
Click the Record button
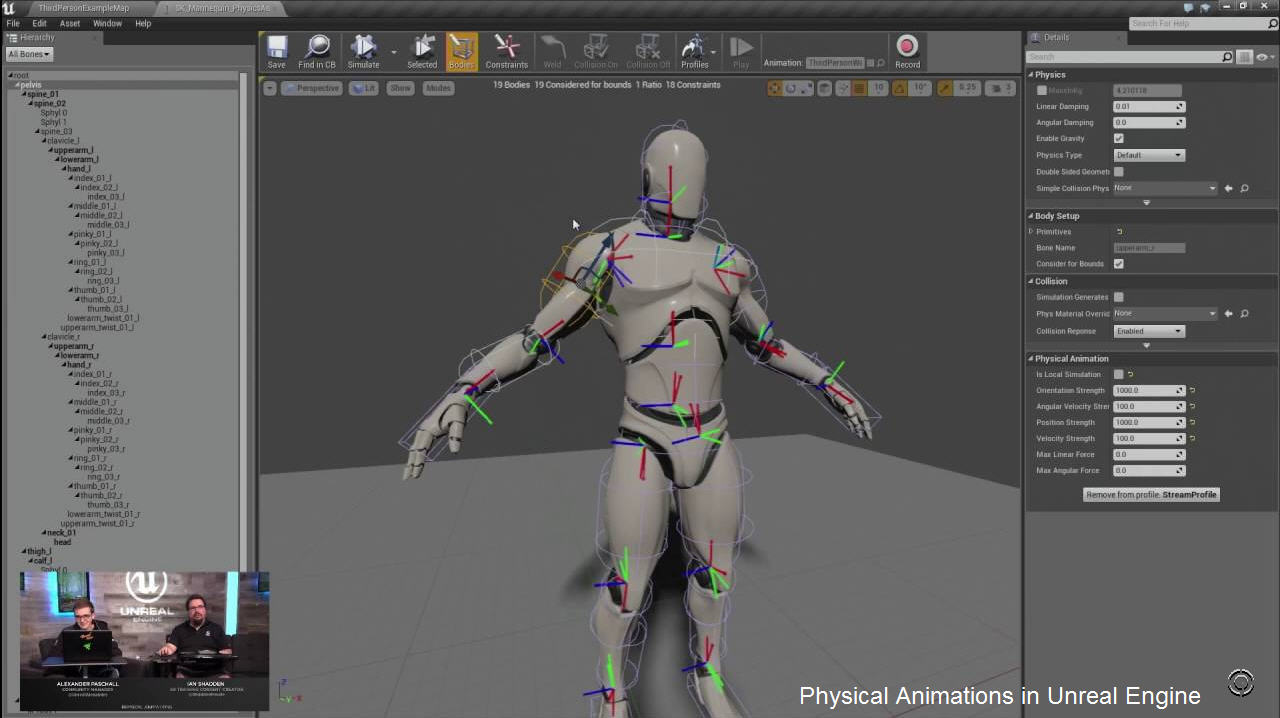pyautogui.click(x=907, y=52)
